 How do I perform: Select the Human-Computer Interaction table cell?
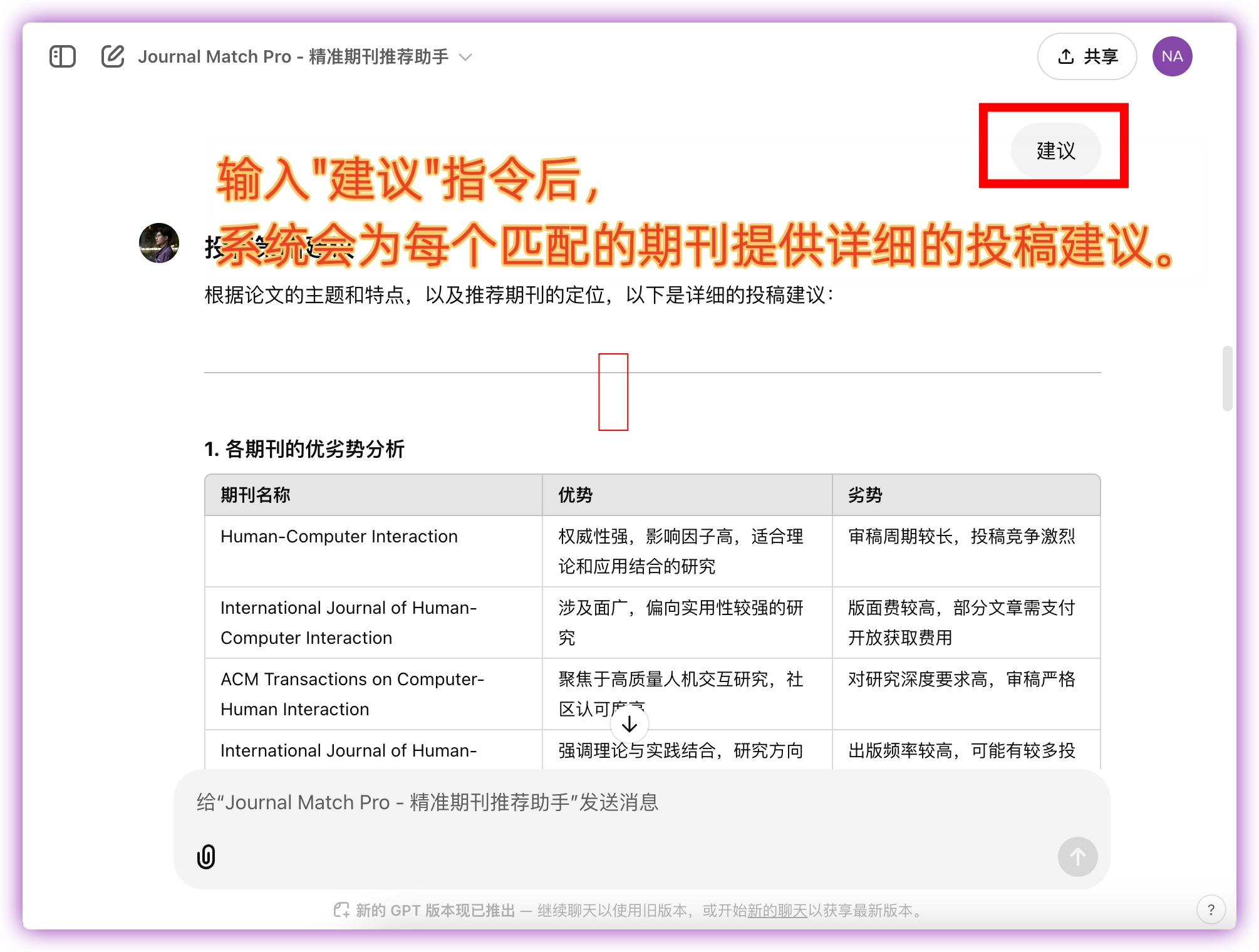pyautogui.click(x=373, y=551)
